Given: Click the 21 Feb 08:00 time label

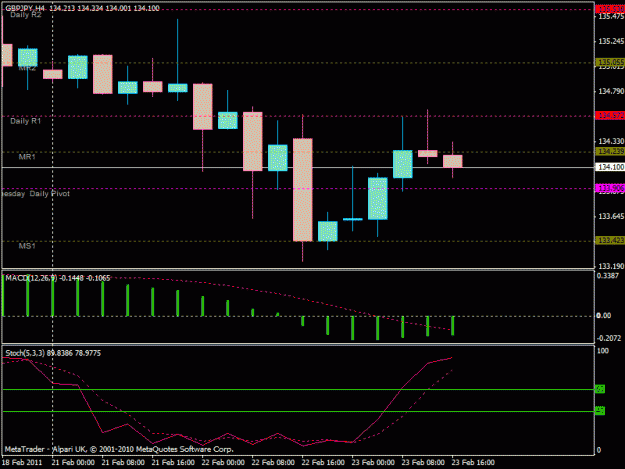Looking at the screenshot, I should click(x=123, y=463).
